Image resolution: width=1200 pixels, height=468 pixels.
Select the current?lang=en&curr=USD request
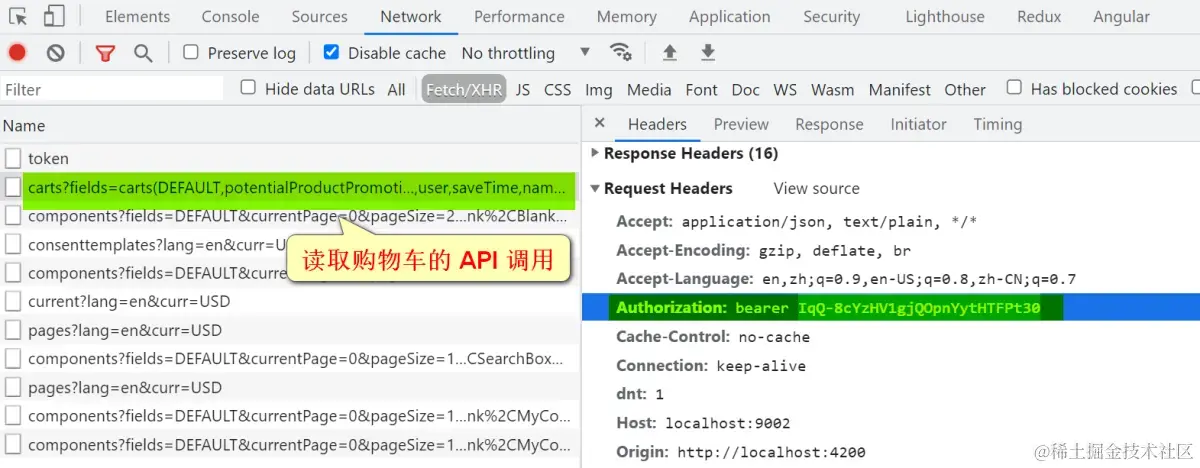[290, 301]
